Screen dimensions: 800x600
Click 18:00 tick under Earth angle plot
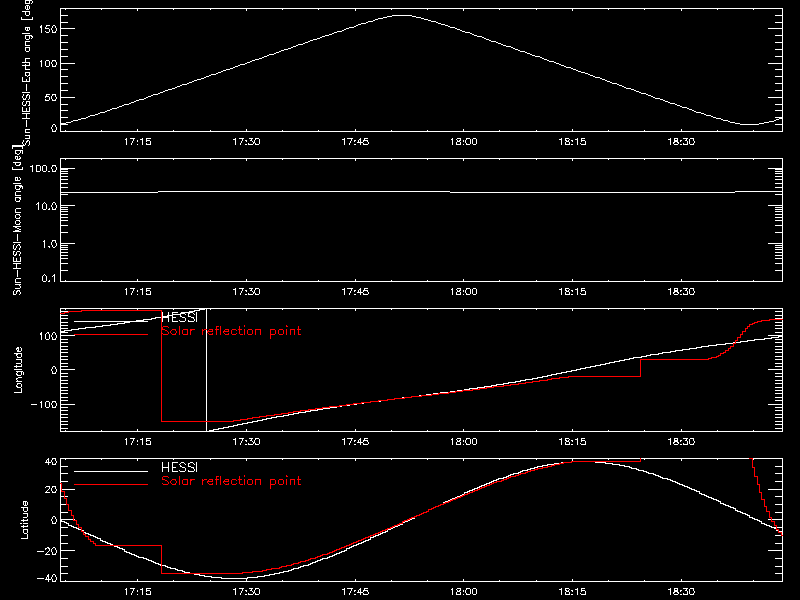click(464, 142)
